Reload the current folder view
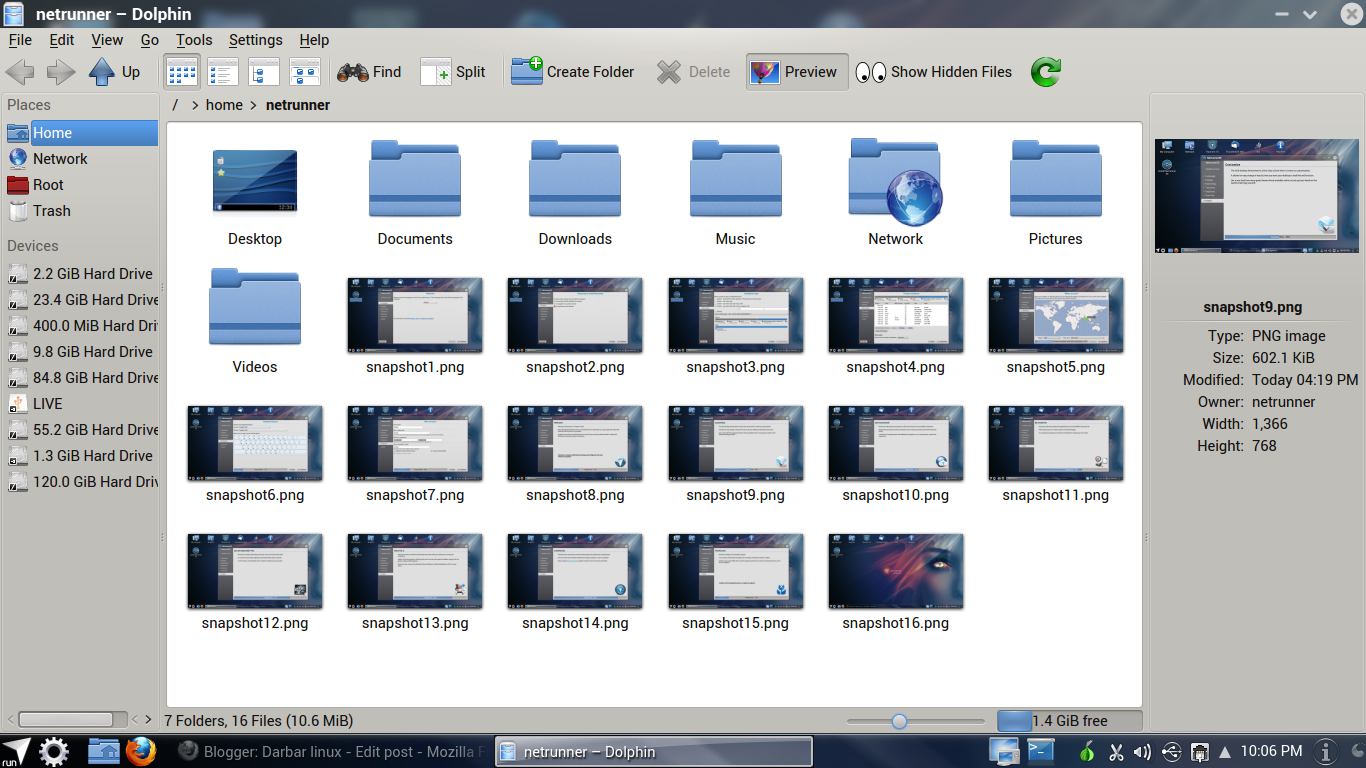The width and height of the screenshot is (1366, 768). tap(1045, 71)
